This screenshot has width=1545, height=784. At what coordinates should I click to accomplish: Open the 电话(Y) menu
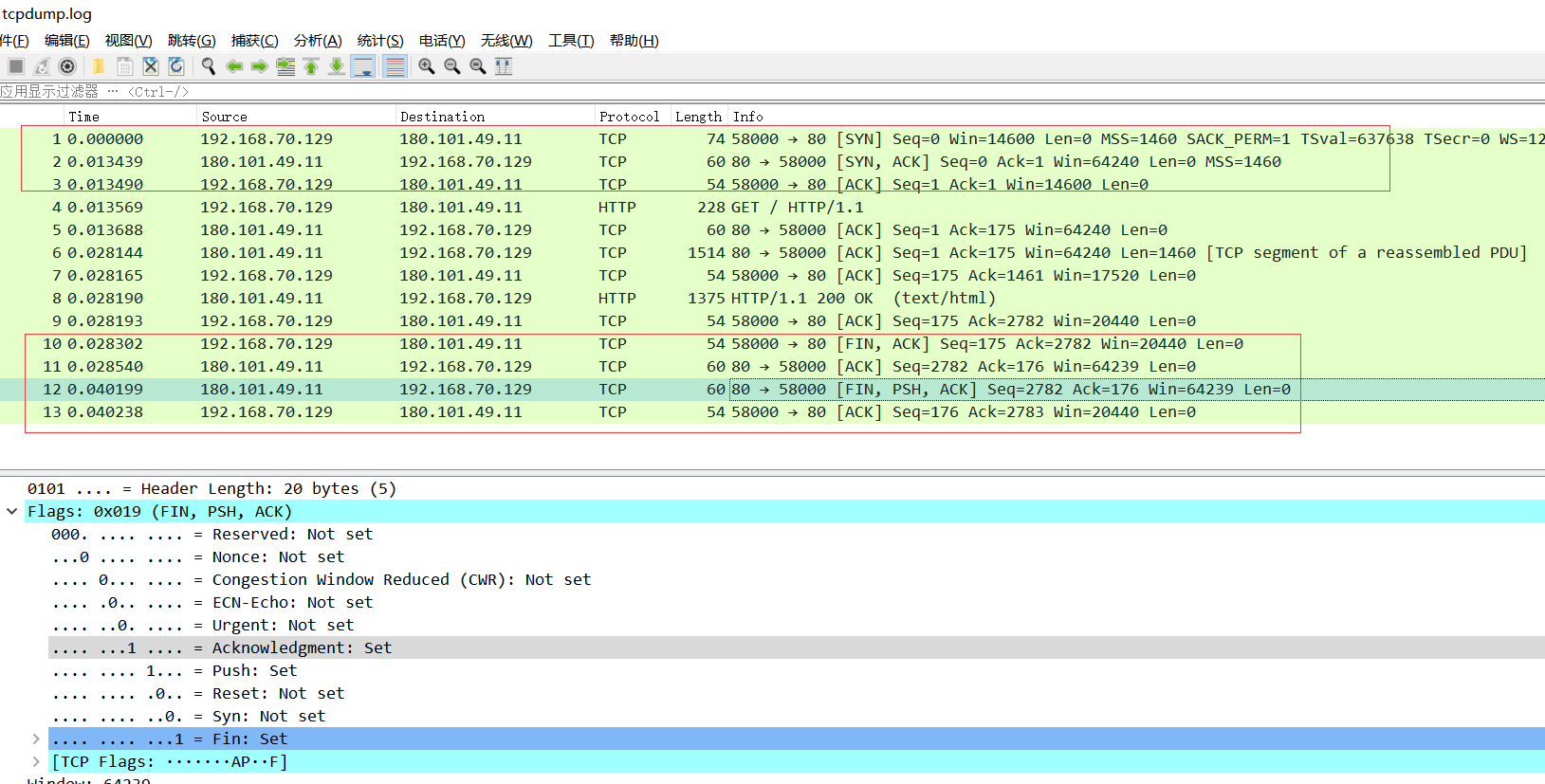(442, 41)
